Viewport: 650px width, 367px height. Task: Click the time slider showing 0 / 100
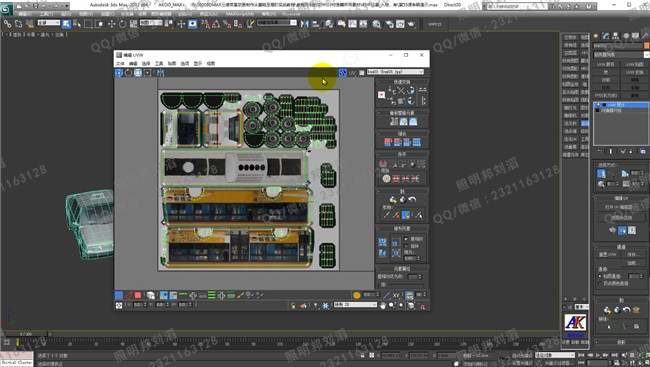pyautogui.click(x=26, y=334)
